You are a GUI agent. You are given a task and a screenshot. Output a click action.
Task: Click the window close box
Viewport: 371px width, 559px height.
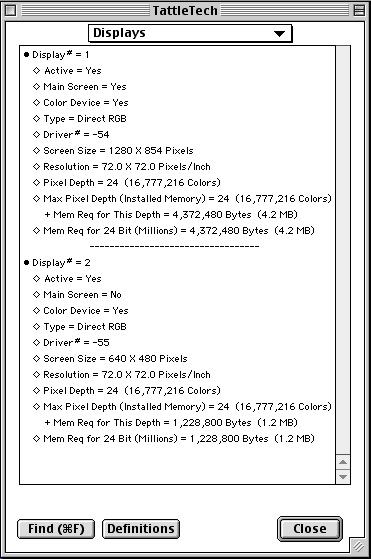click(x=11, y=11)
